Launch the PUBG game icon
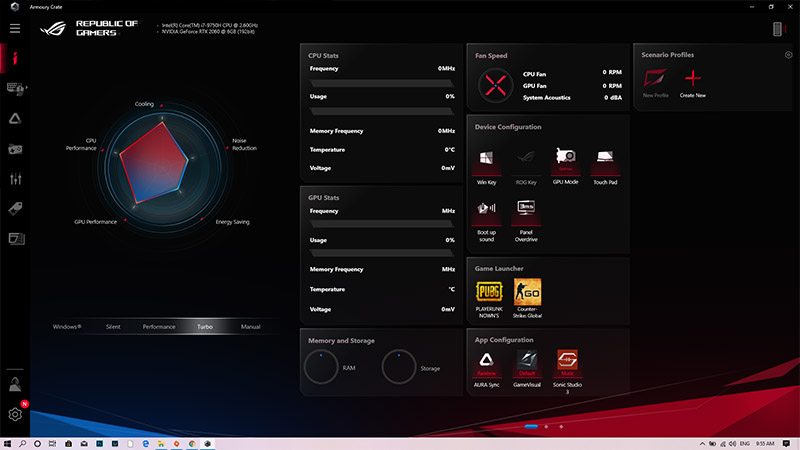The height and width of the screenshot is (450, 800). (487, 291)
